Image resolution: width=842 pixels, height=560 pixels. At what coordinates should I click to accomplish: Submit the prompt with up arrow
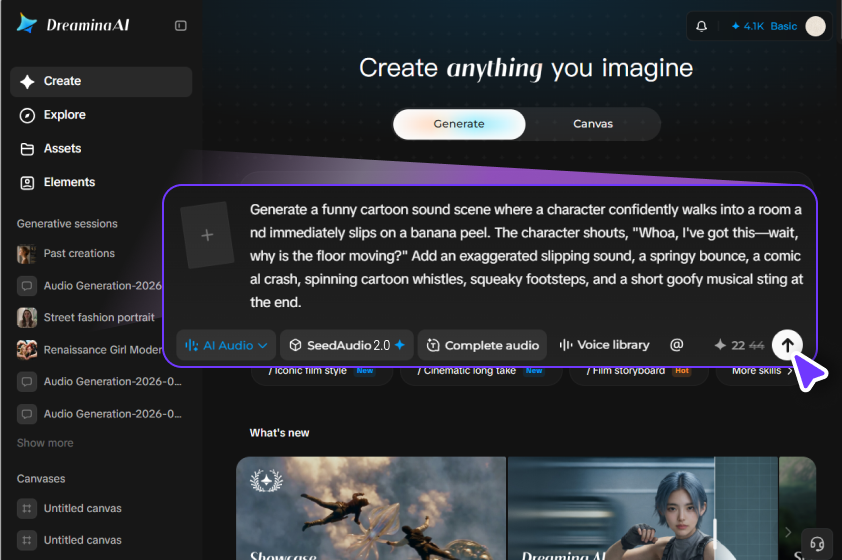click(x=787, y=345)
